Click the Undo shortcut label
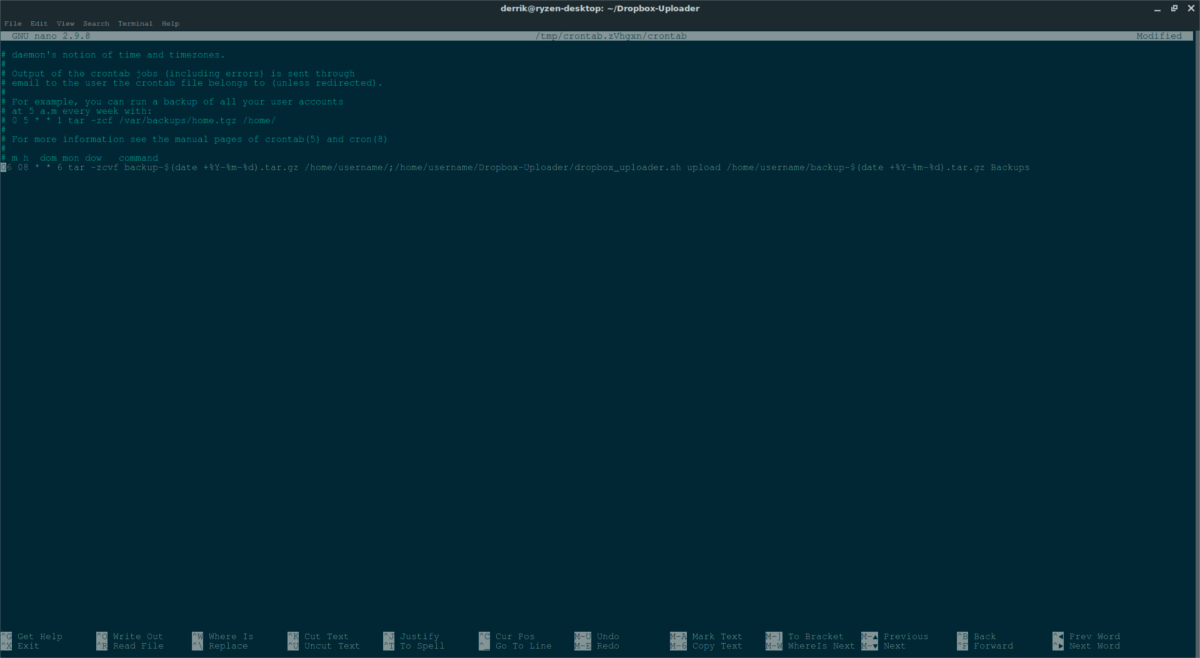Viewport: 1200px width, 658px height. click(607, 636)
